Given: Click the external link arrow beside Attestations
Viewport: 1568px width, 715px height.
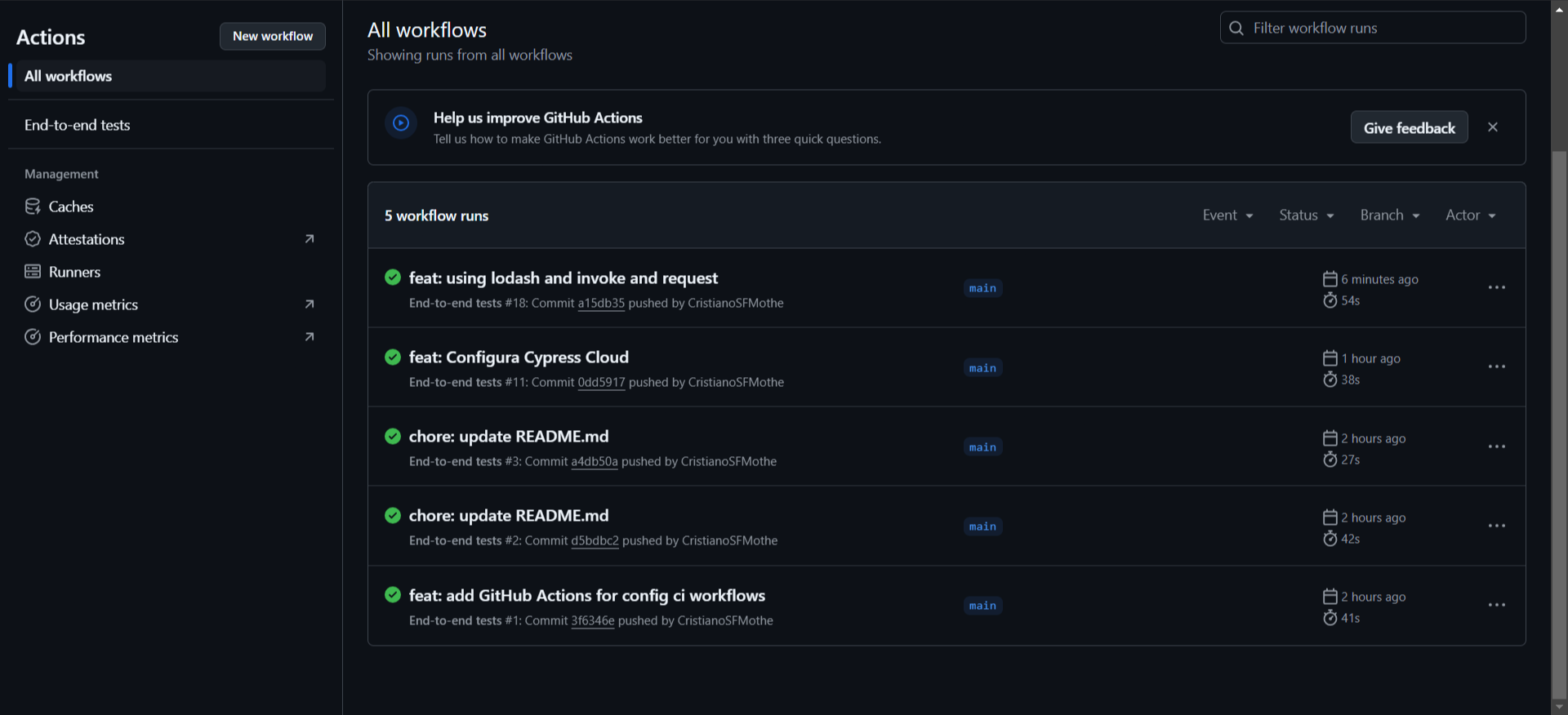Looking at the screenshot, I should [x=310, y=239].
